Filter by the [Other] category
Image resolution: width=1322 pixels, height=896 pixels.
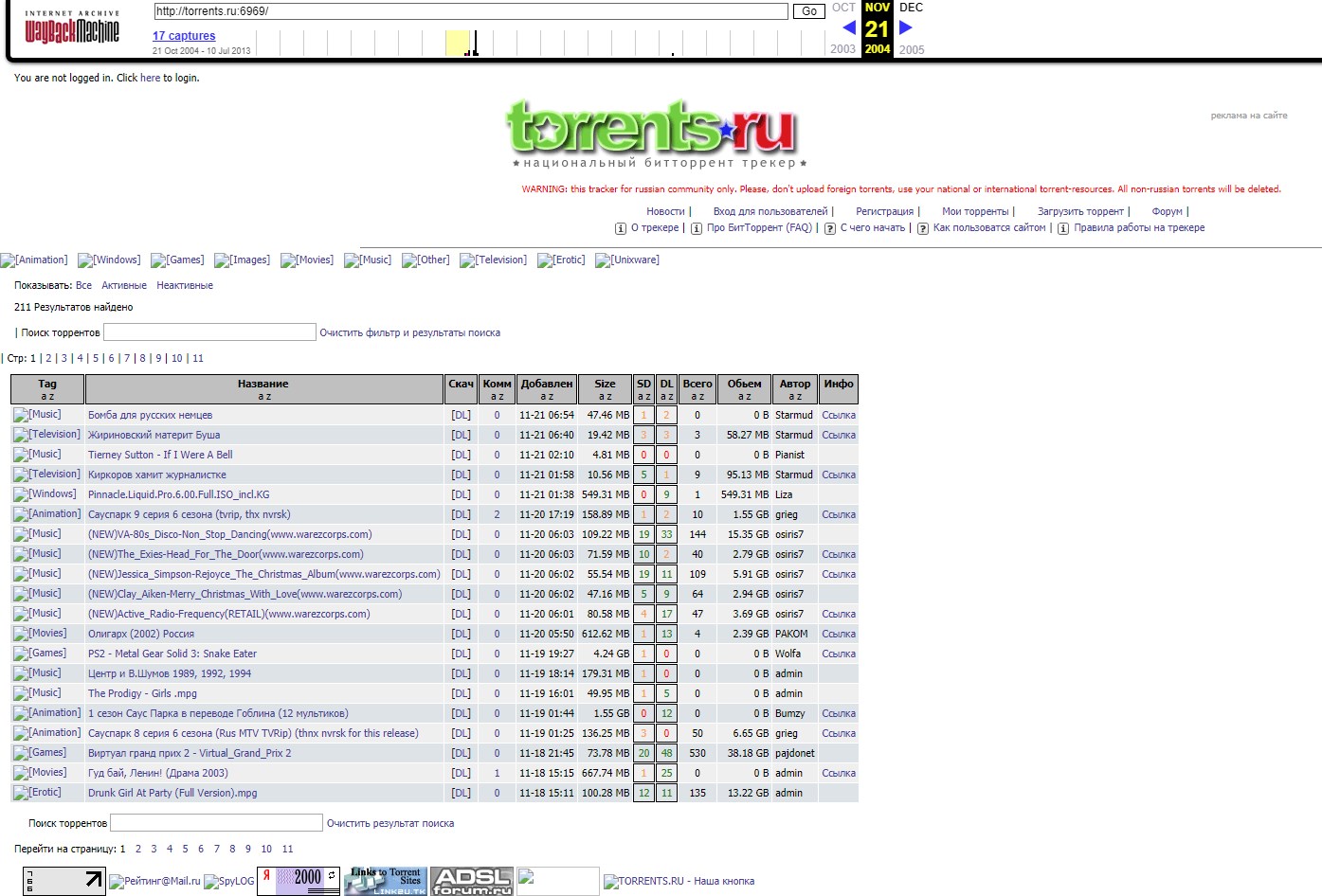[426, 260]
